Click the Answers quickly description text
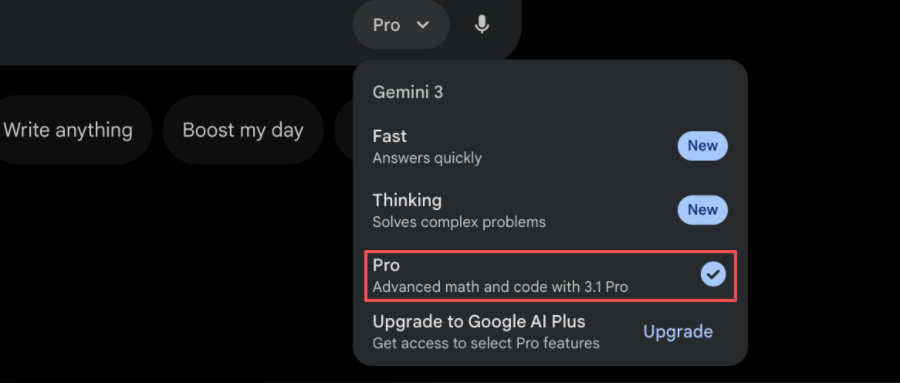This screenshot has width=900, height=383. [x=427, y=158]
